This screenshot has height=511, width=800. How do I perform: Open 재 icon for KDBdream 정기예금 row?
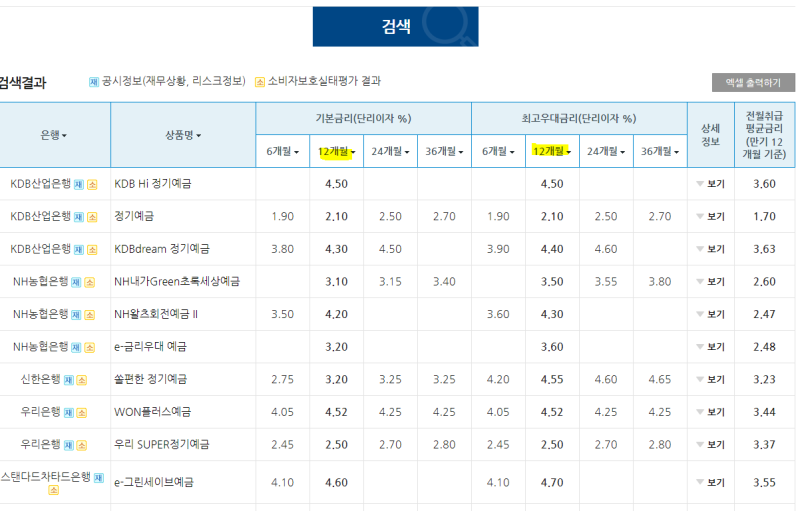(79, 250)
